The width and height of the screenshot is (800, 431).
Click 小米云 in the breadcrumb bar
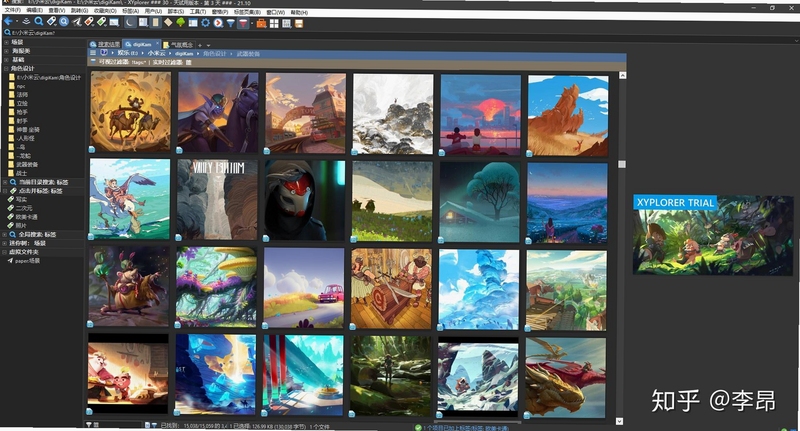pos(156,53)
